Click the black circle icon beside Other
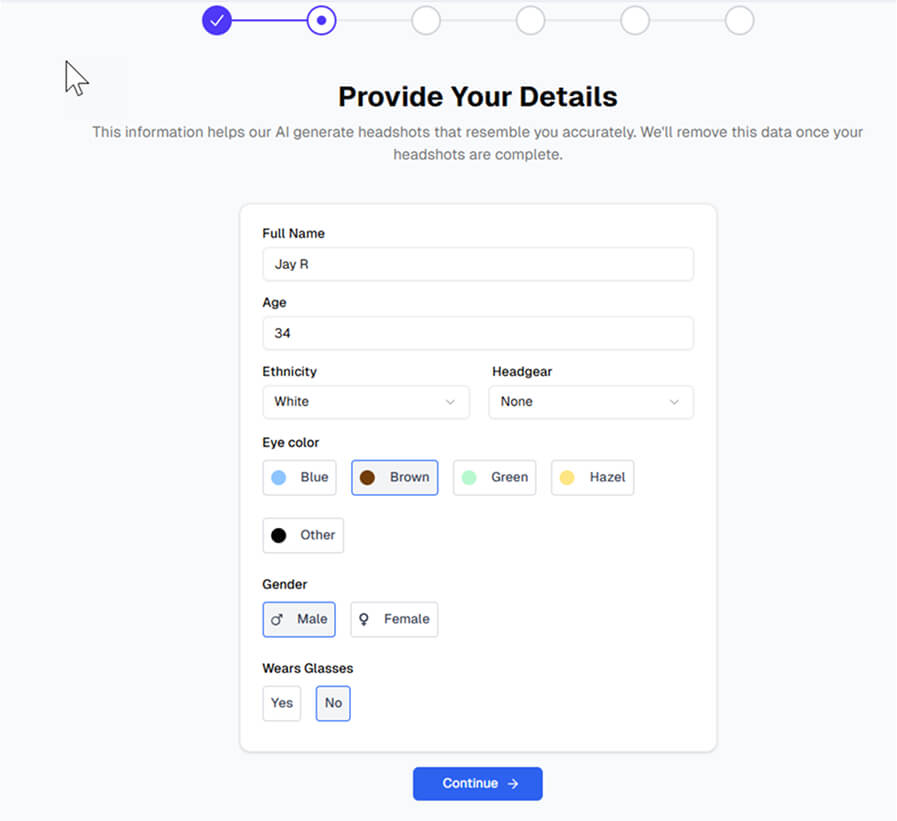 tap(282, 535)
